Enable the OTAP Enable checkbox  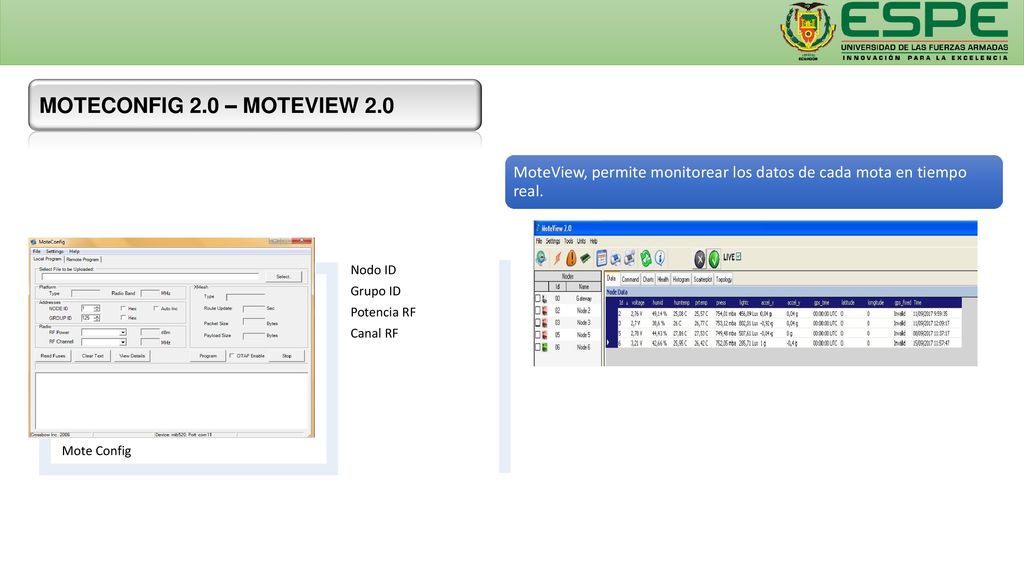tap(231, 355)
